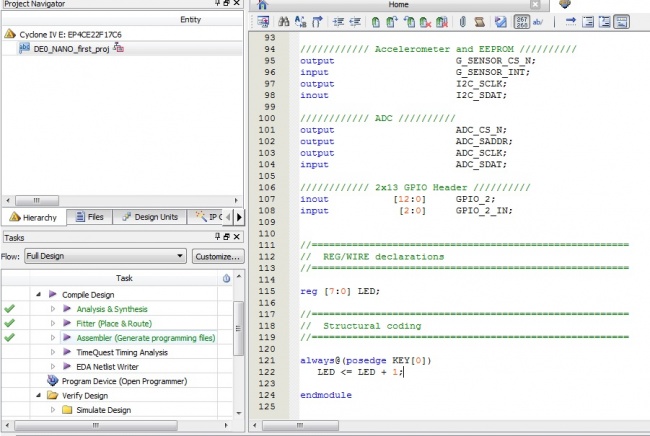Click the Find binoculars icon
This screenshot has width=650, height=436.
[x=284, y=22]
